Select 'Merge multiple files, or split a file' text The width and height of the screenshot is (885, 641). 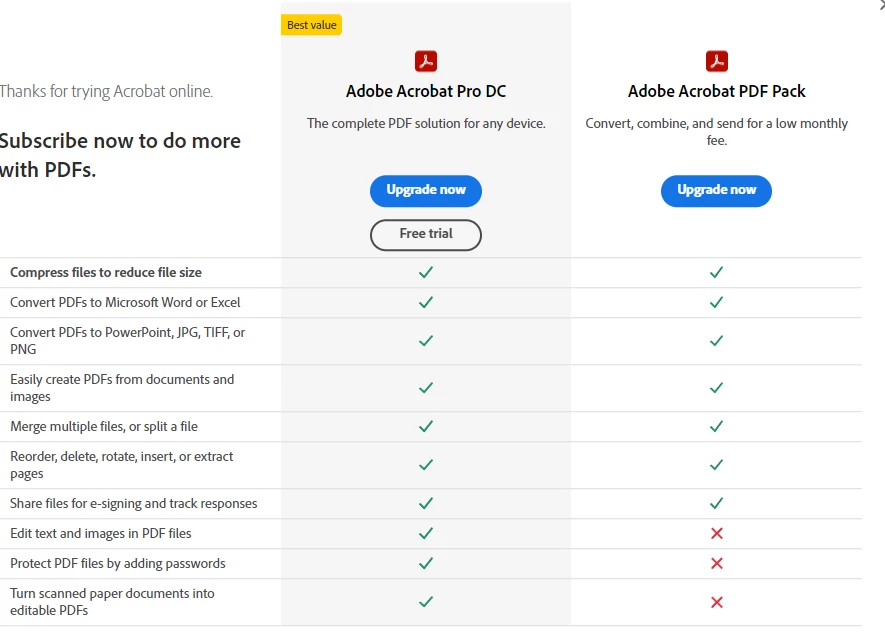tap(104, 427)
